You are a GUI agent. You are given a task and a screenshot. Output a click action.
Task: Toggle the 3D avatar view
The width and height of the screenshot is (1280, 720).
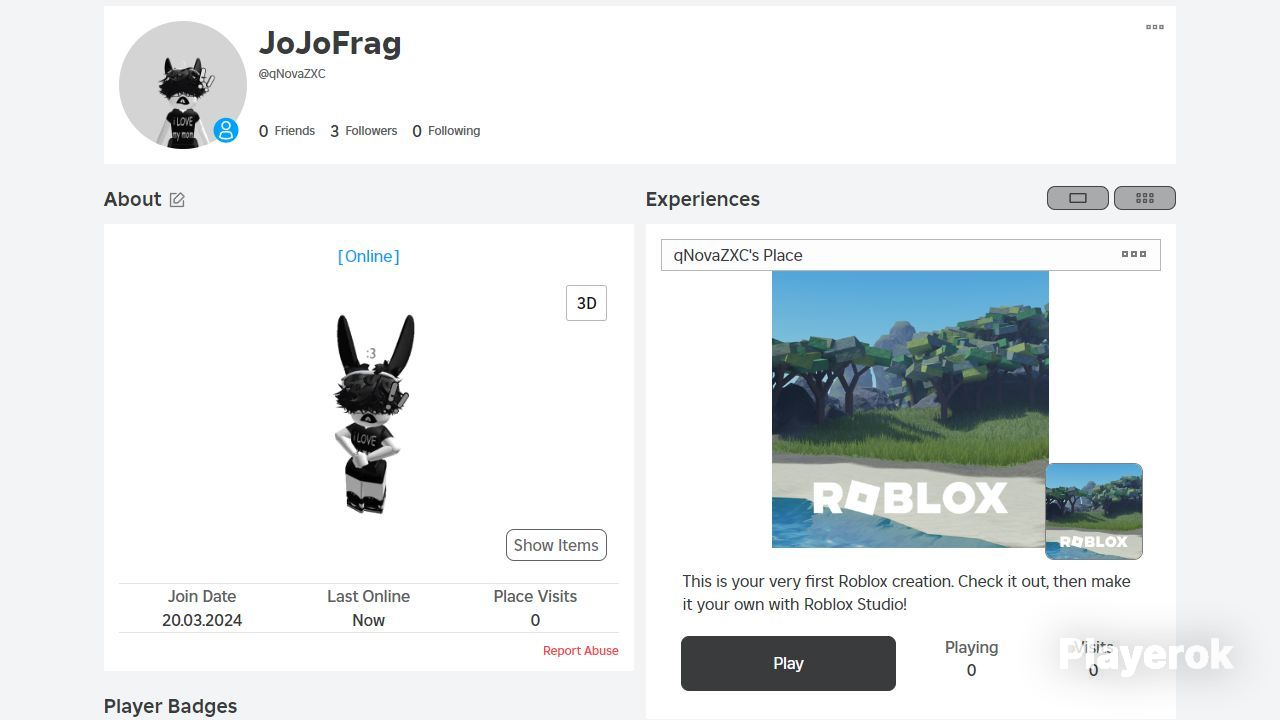[x=586, y=303]
